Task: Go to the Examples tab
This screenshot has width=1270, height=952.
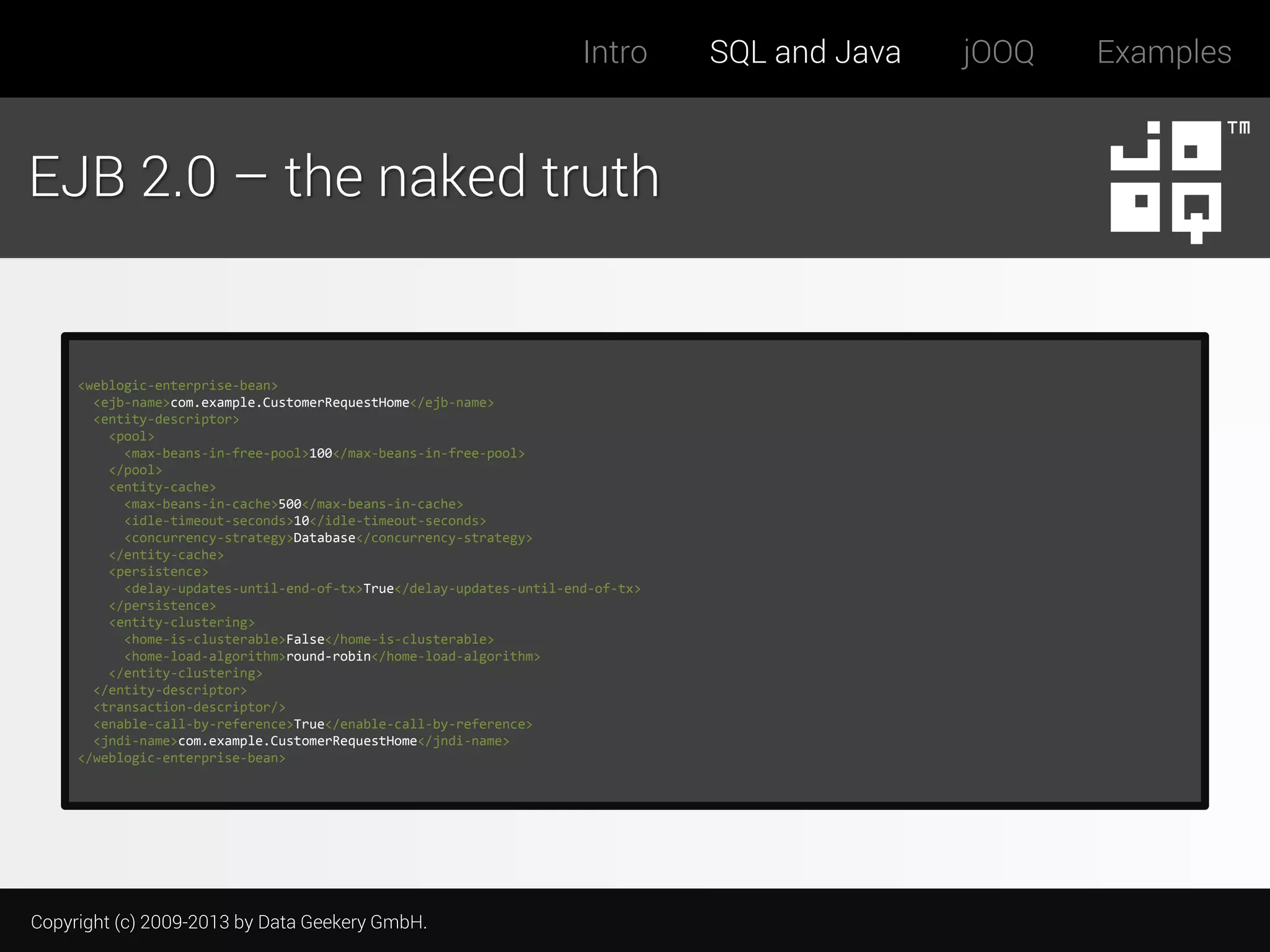Action: (1164, 53)
